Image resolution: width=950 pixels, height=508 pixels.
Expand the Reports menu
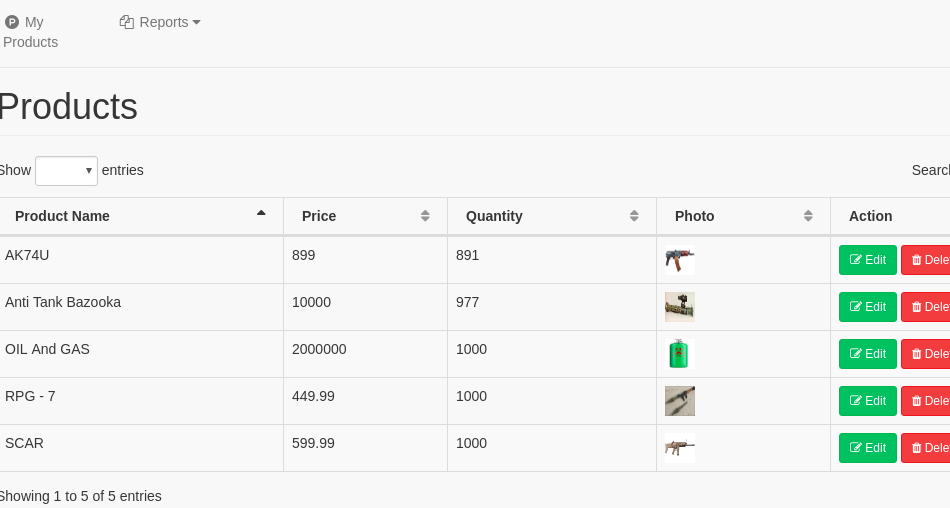pos(161,22)
